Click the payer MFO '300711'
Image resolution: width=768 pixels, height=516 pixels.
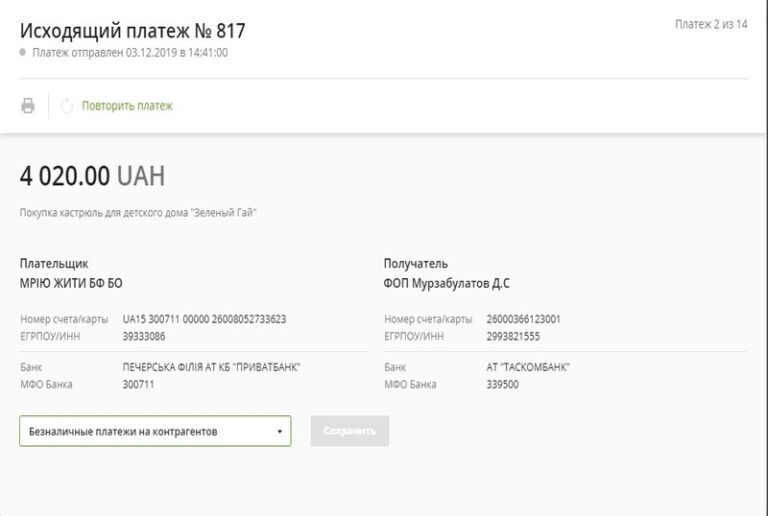138,384
